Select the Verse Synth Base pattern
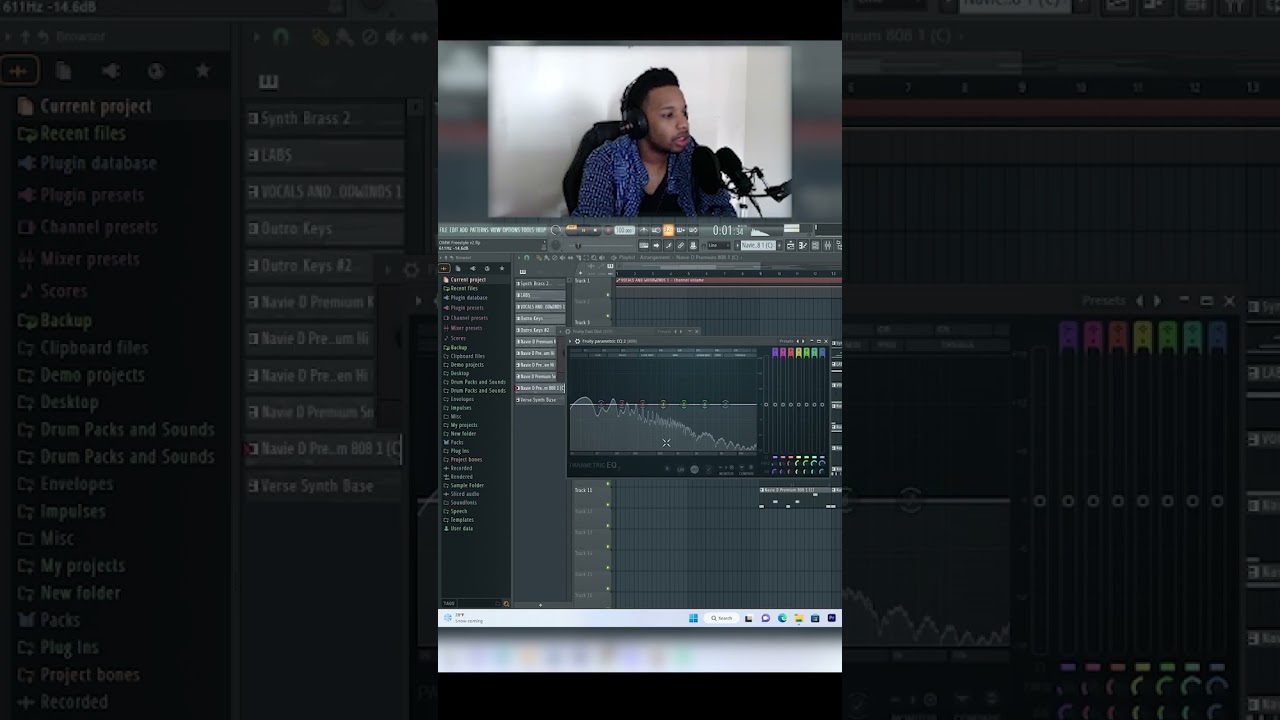1280x720 pixels. [x=540, y=400]
